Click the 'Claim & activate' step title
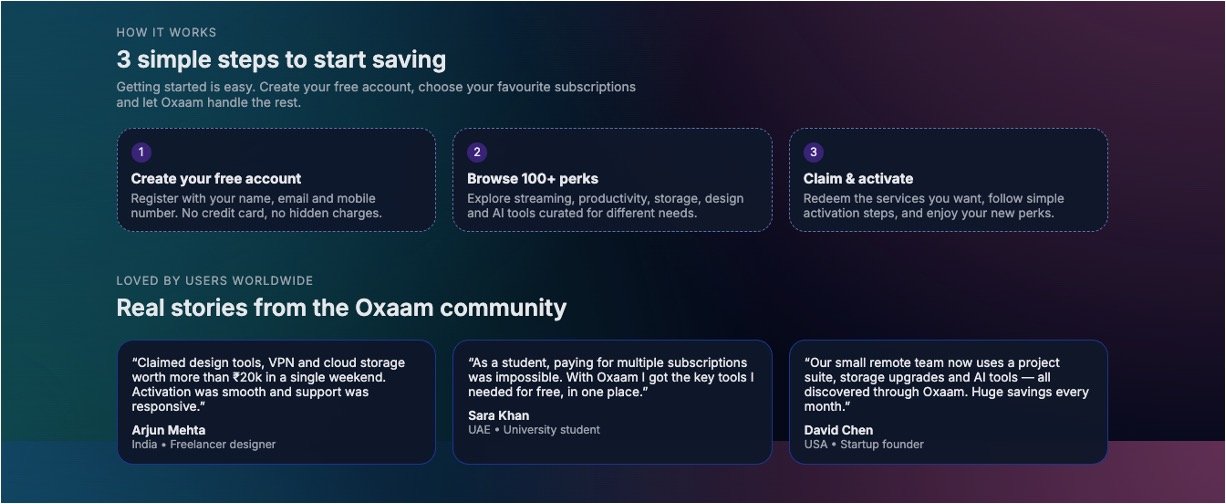 coord(858,179)
